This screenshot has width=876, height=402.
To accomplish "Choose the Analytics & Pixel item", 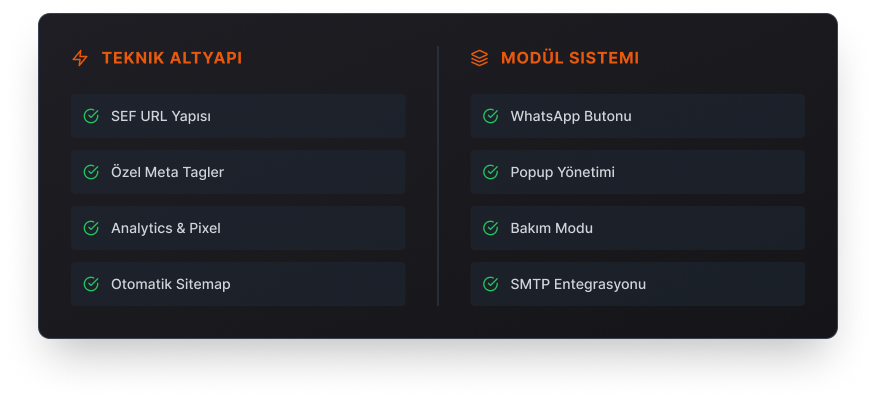I will (238, 228).
